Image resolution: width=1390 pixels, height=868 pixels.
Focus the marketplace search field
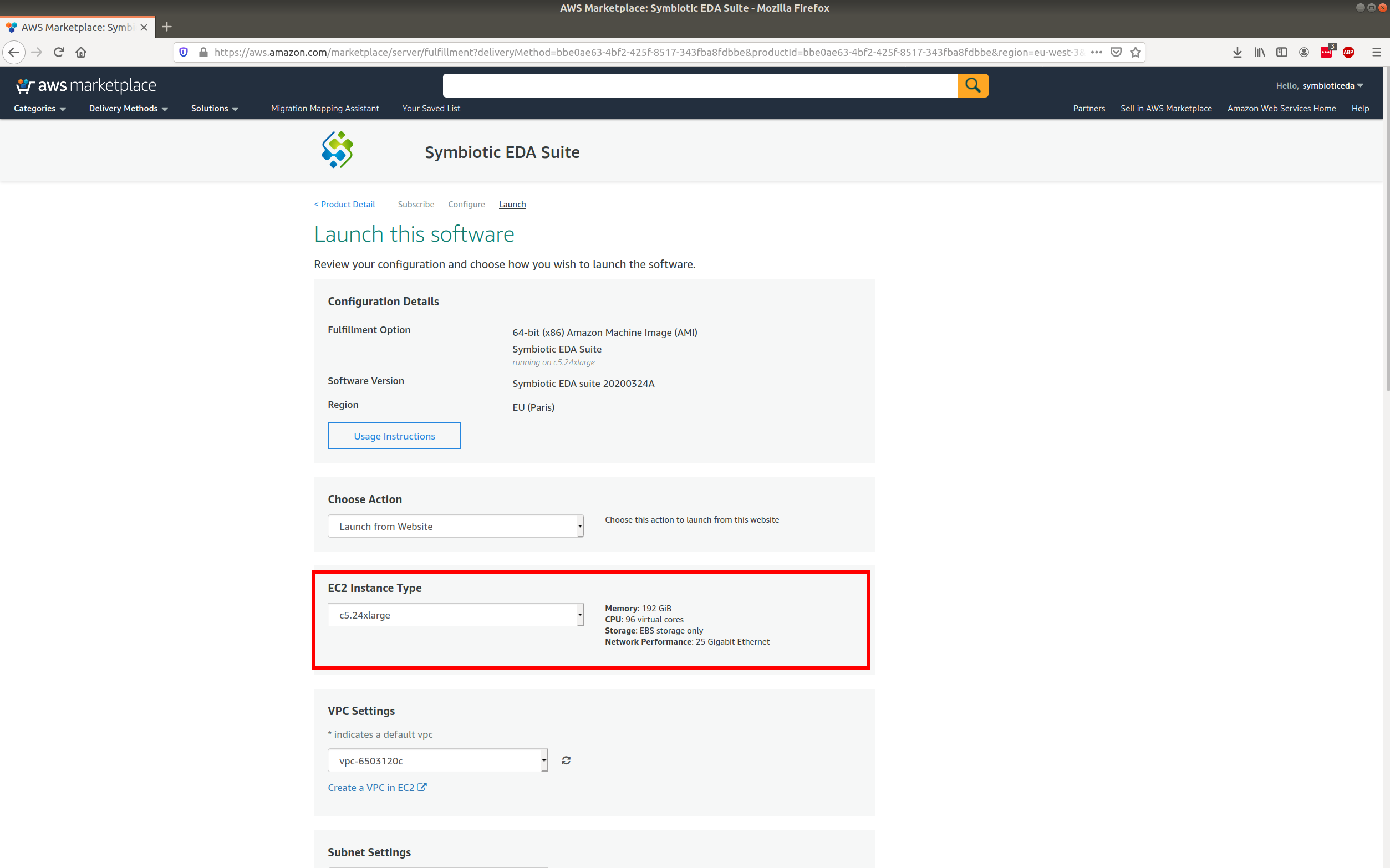pyautogui.click(x=700, y=85)
